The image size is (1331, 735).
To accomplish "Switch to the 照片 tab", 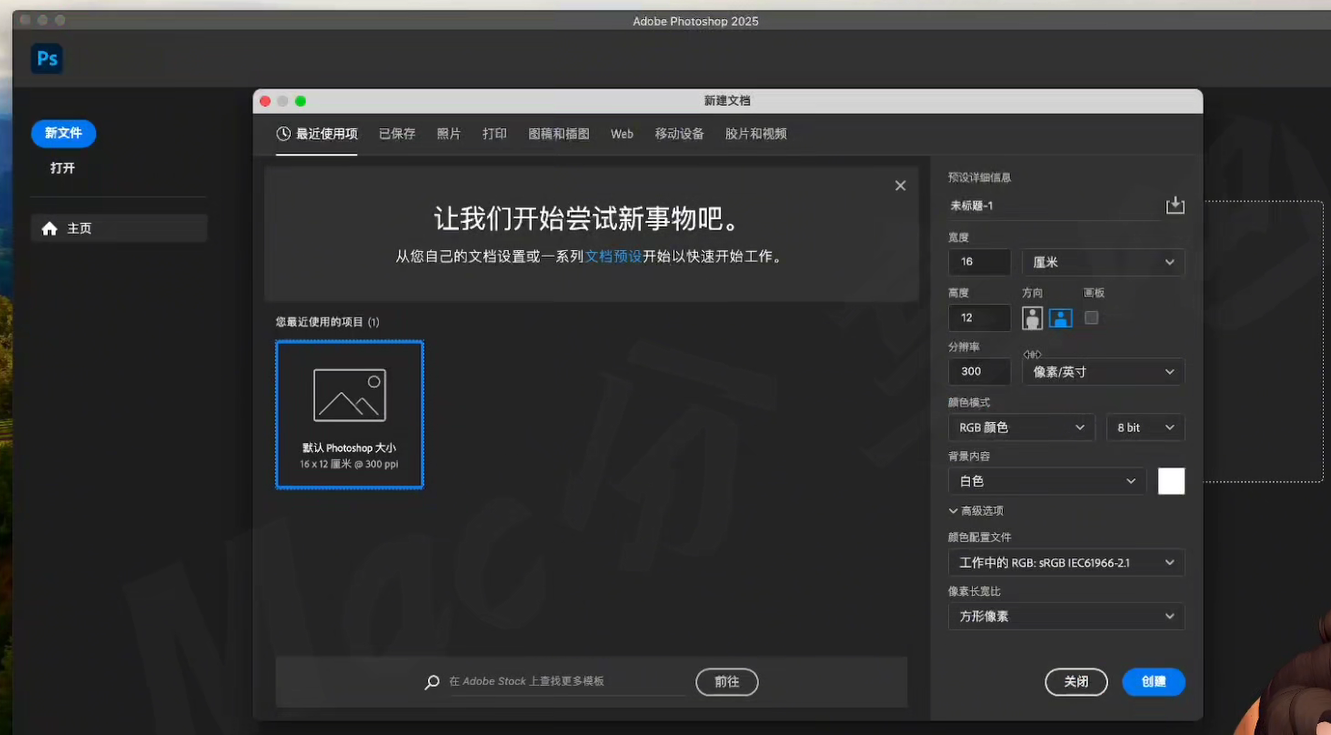I will [x=449, y=134].
